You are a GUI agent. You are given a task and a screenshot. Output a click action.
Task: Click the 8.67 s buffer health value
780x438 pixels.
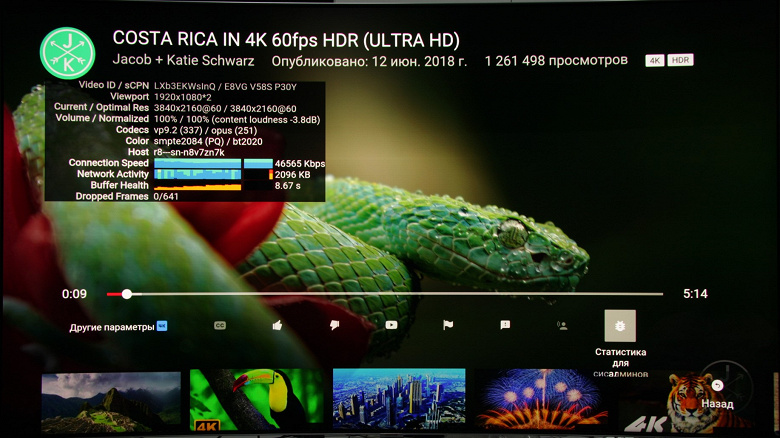click(288, 186)
